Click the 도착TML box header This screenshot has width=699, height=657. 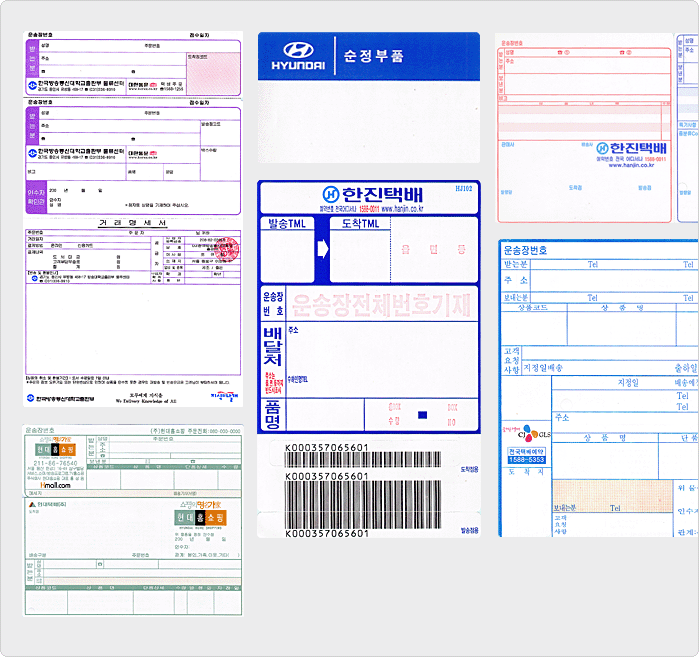360,223
